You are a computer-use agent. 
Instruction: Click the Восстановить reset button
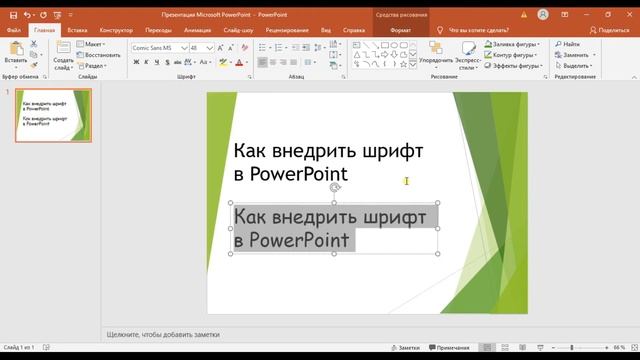tap(98, 55)
